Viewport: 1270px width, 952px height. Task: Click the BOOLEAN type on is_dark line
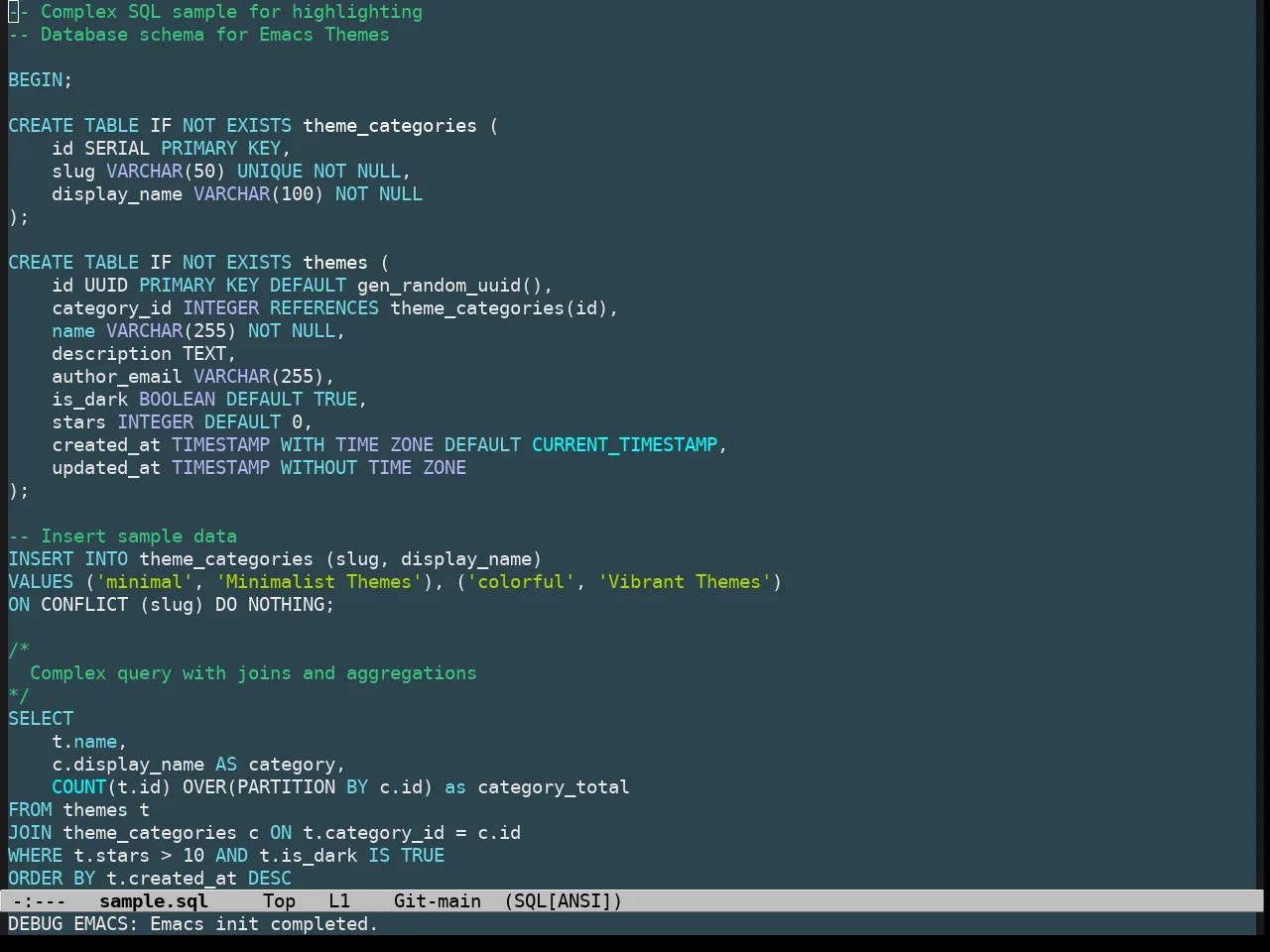[x=177, y=400]
